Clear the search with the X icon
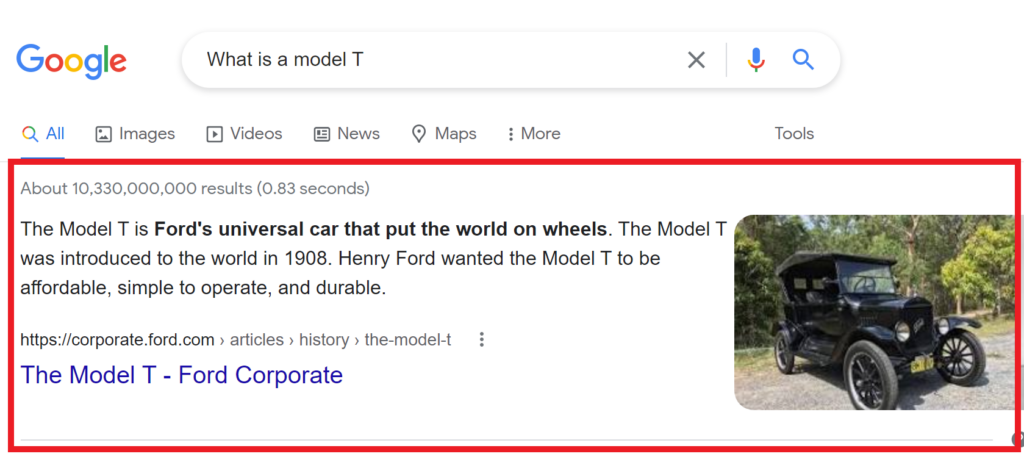1024x462 pixels. point(696,60)
